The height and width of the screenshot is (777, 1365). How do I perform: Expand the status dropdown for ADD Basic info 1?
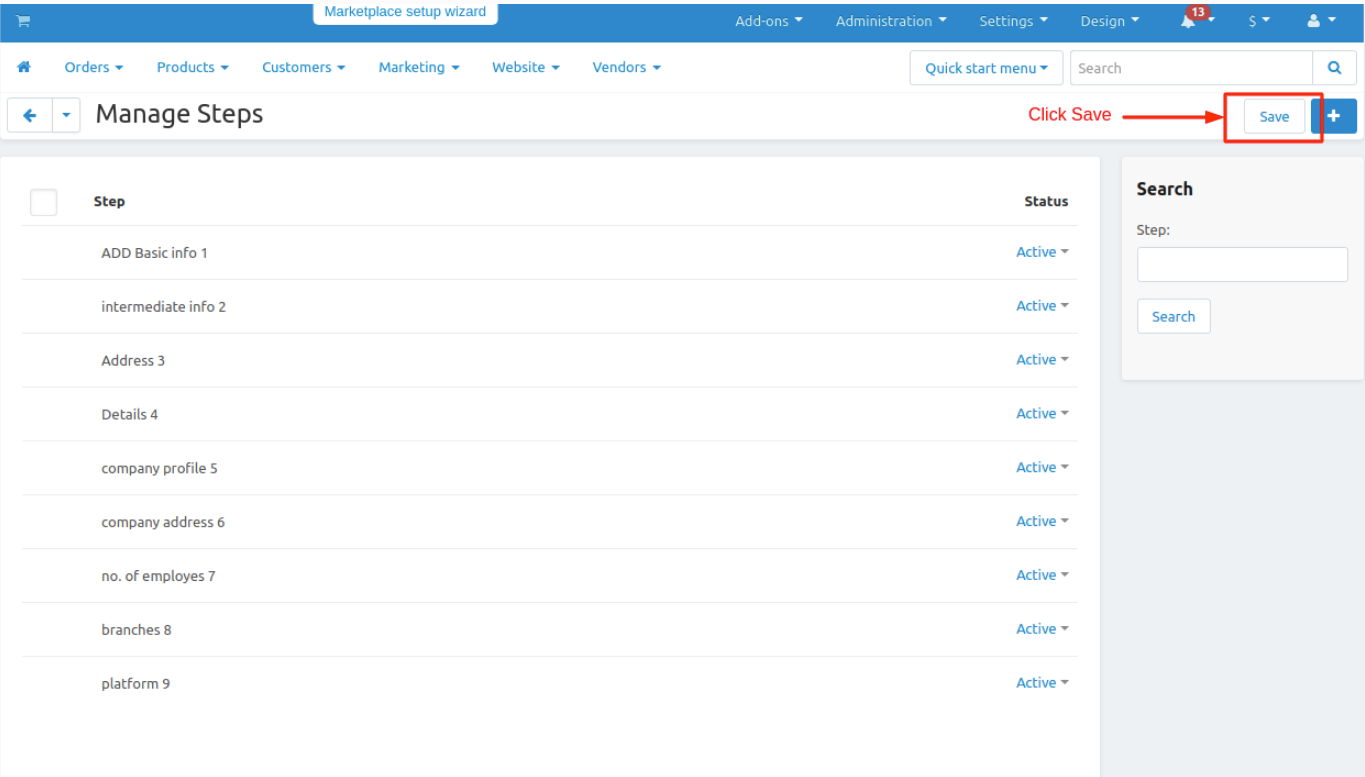1041,252
